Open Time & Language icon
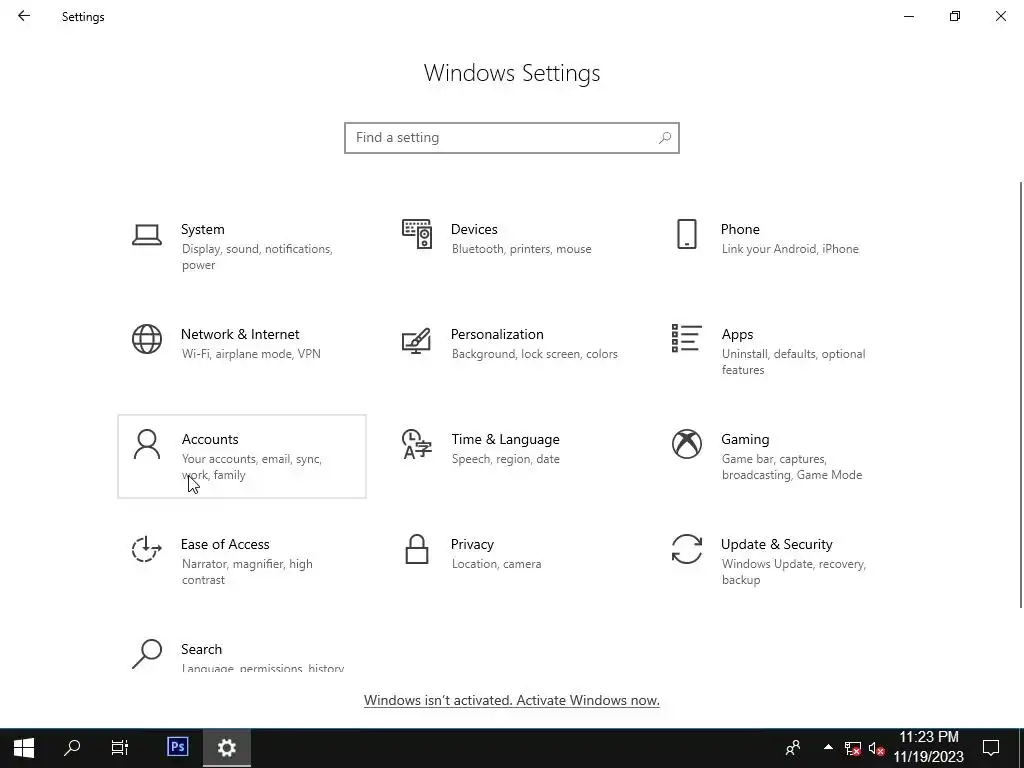This screenshot has height=768, width=1024. point(417,444)
